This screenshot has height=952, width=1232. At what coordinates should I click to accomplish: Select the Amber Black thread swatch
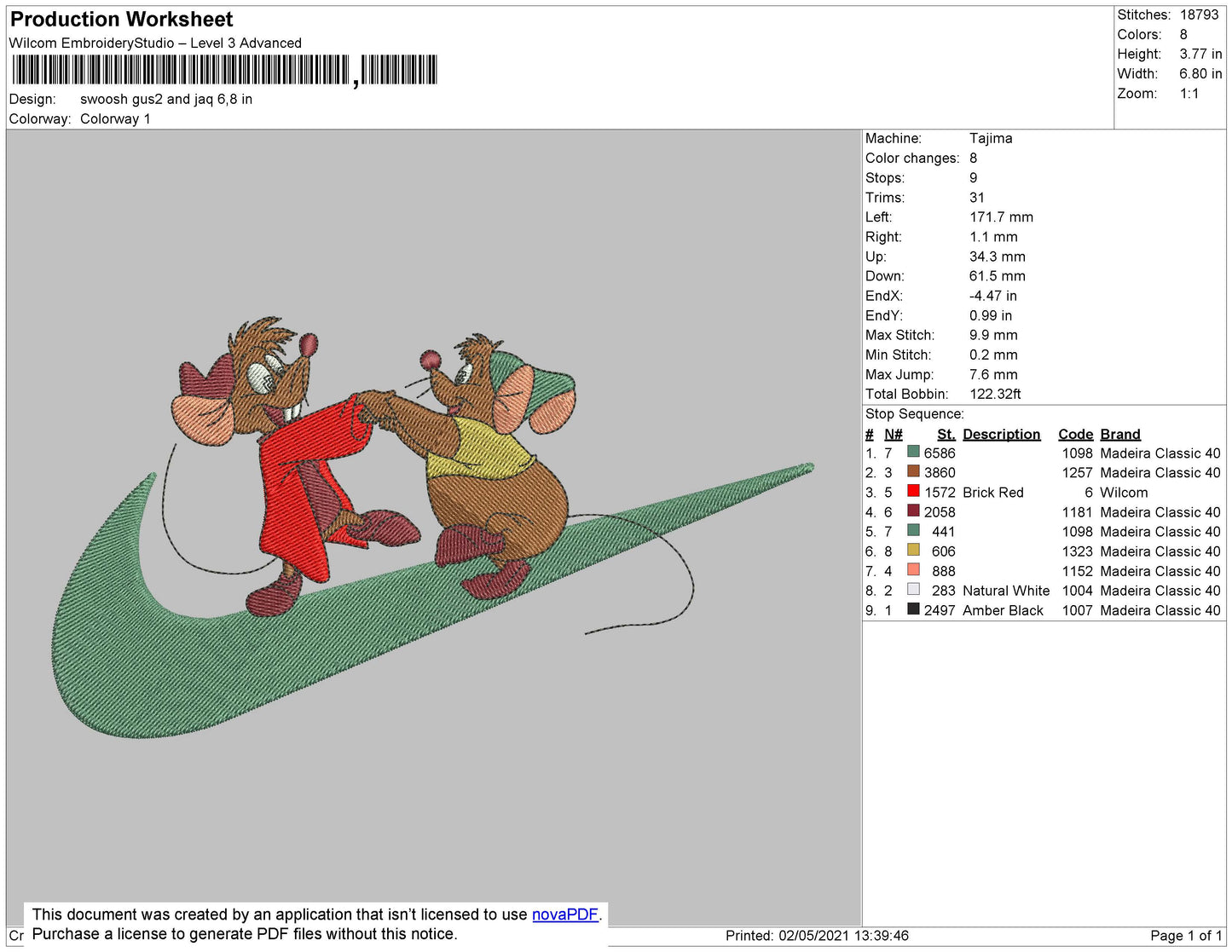point(913,609)
